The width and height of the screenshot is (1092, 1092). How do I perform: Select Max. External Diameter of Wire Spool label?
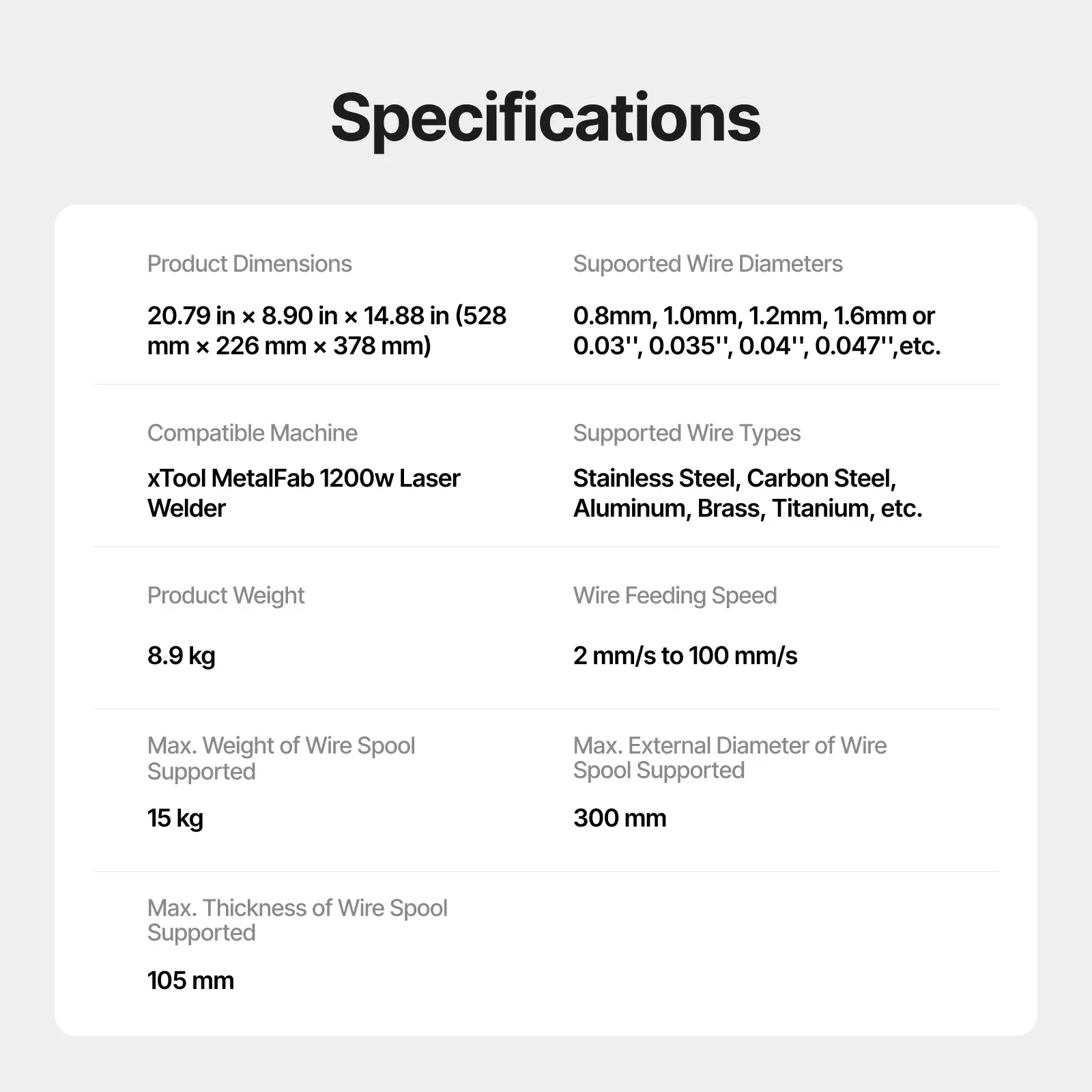730,758
